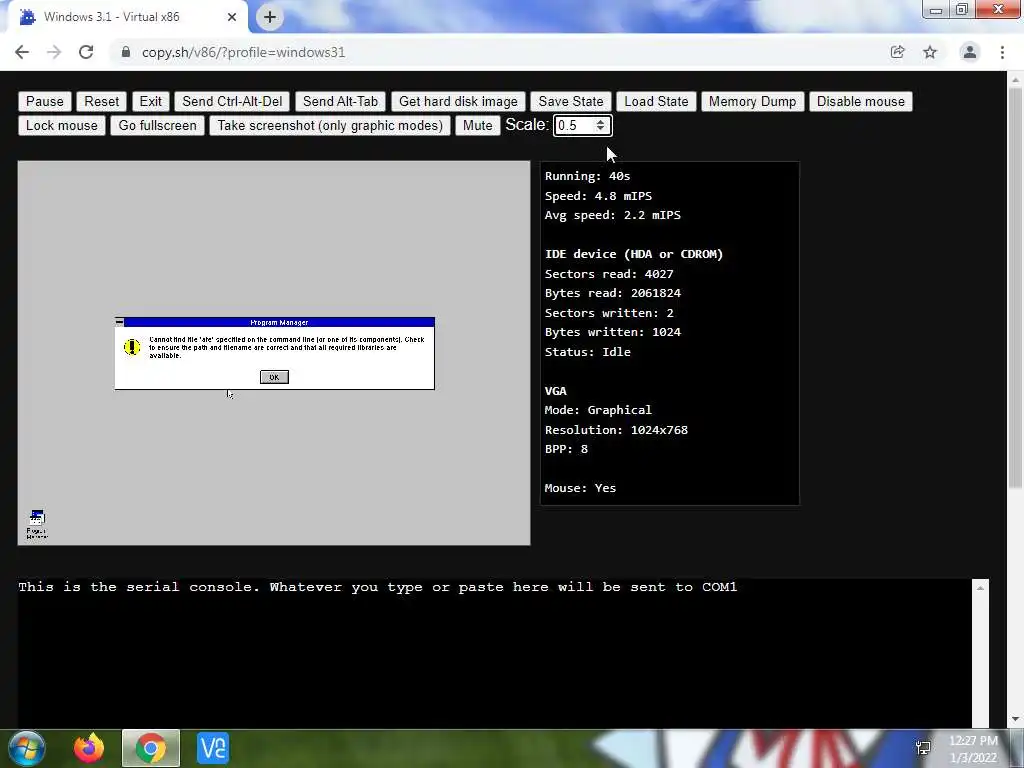The height and width of the screenshot is (768, 1024).
Task: Click the exclamation warning icon in dialog
Action: 132,347
